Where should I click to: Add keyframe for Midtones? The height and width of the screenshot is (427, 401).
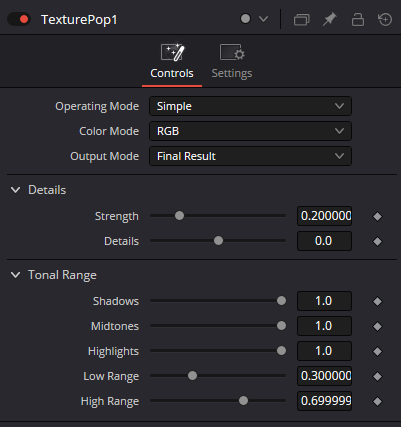click(x=377, y=326)
